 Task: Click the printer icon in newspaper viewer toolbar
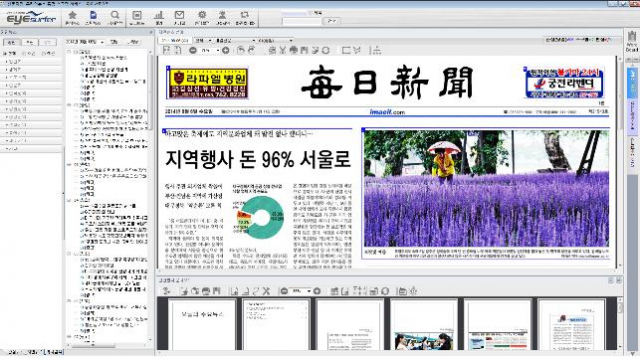point(293,50)
